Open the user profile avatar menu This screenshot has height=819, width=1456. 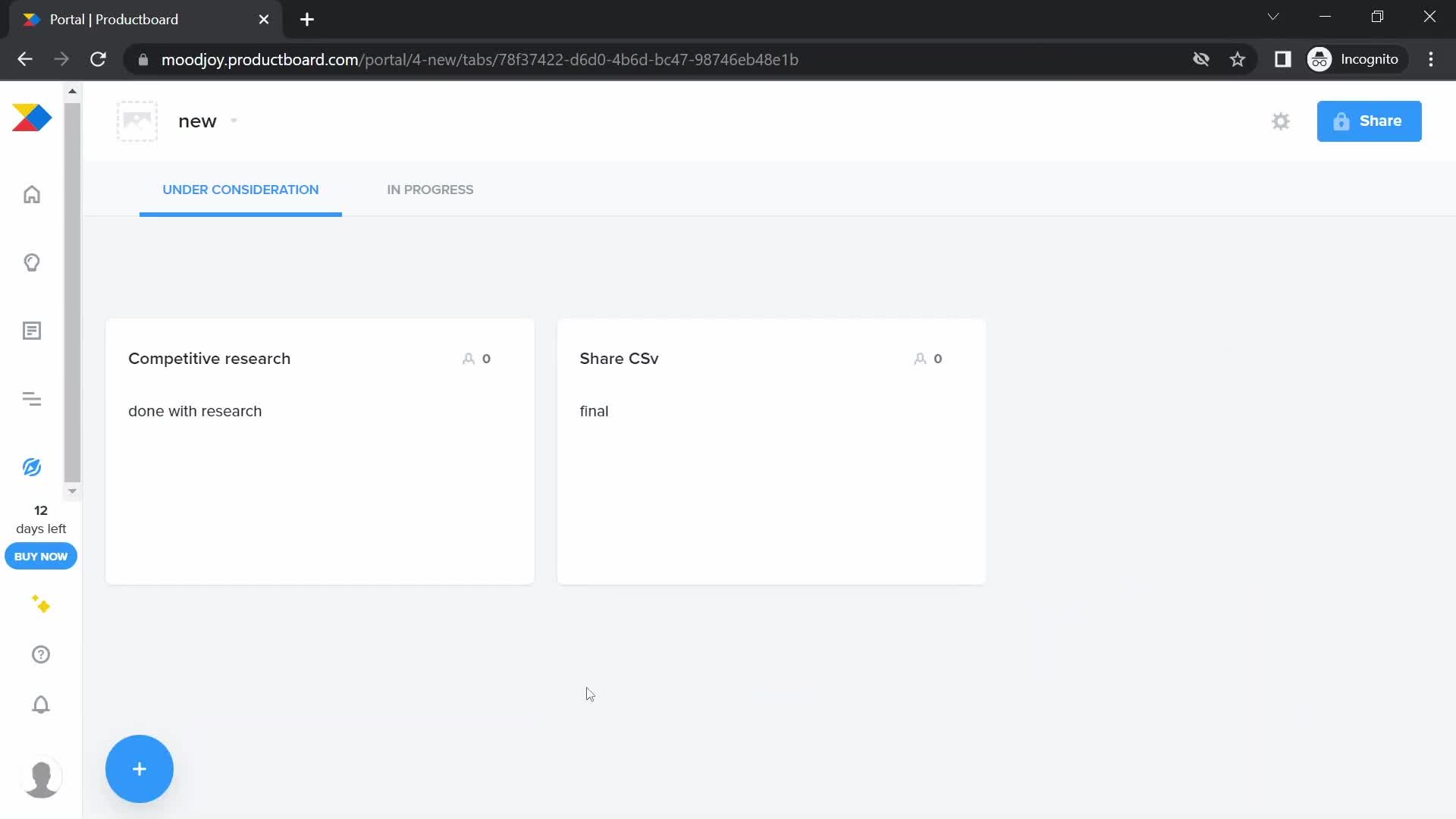[x=40, y=778]
